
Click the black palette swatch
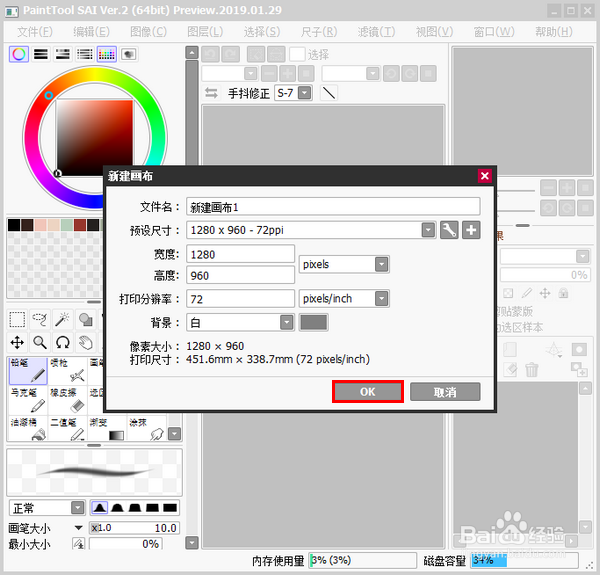pos(14,225)
